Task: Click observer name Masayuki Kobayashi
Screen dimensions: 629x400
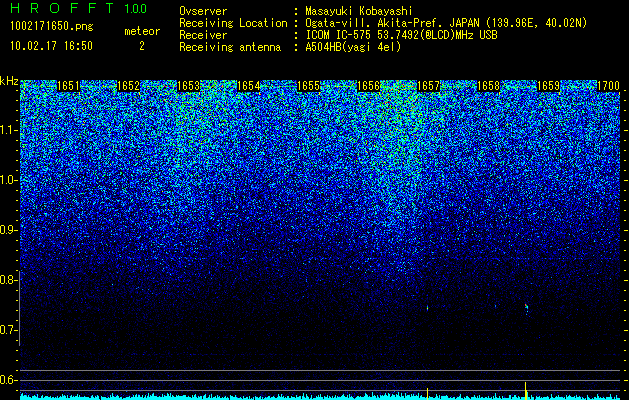Action: pyautogui.click(x=359, y=12)
